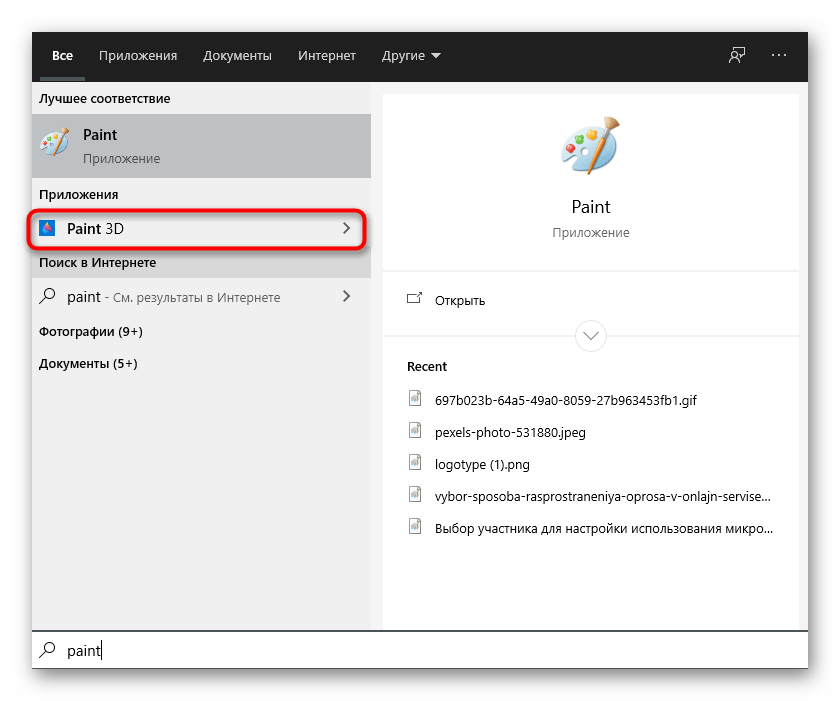Click the search input field containing paint
The height and width of the screenshot is (701, 840).
[x=400, y=651]
